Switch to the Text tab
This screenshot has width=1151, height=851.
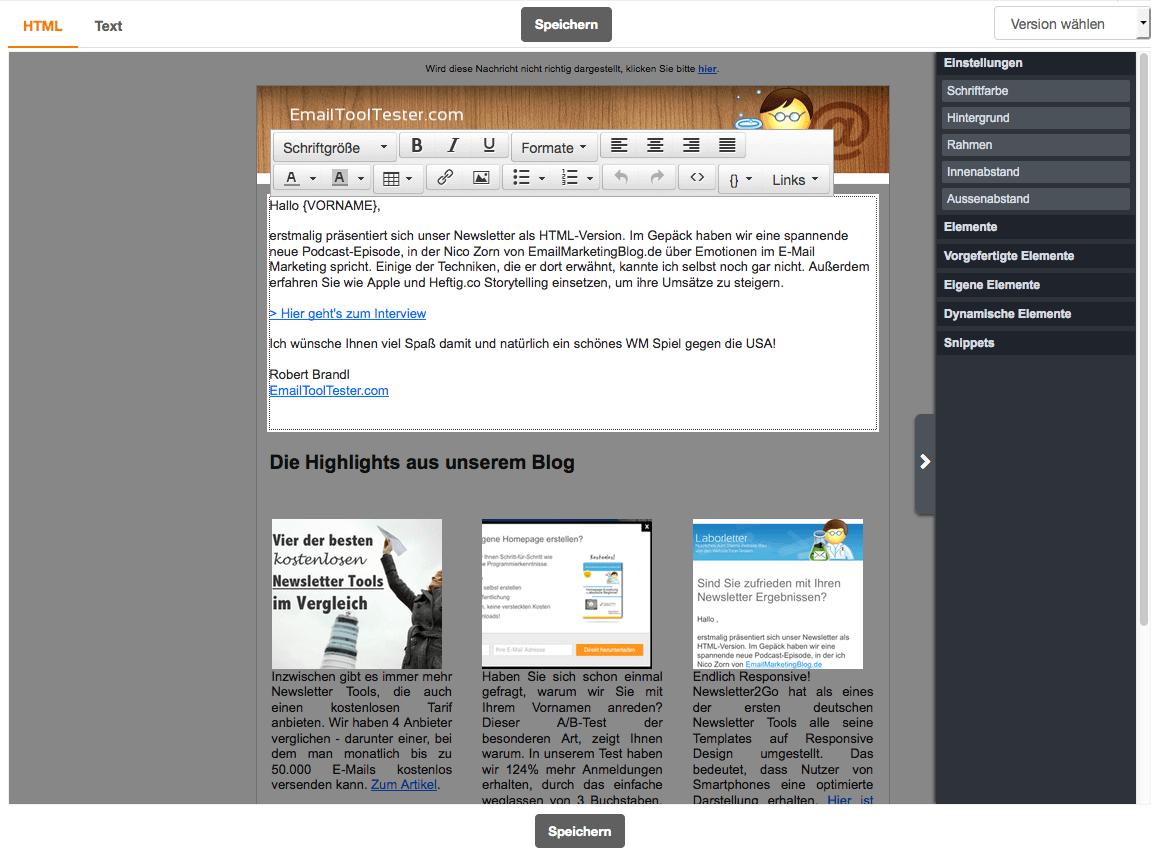click(108, 26)
